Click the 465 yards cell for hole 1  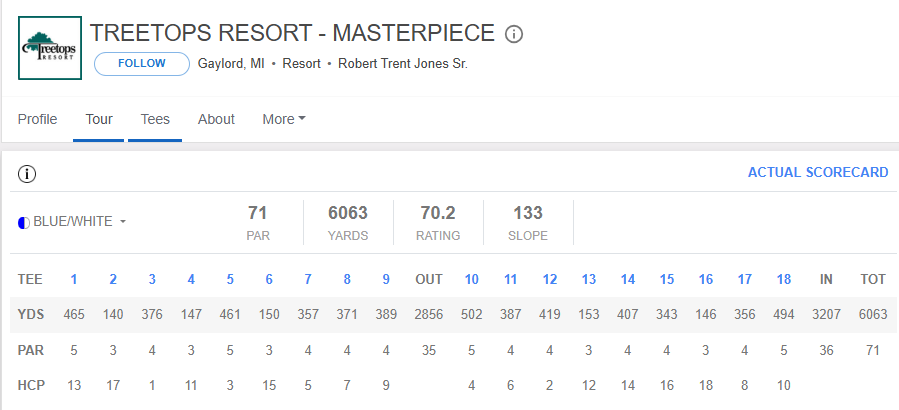pos(74,315)
